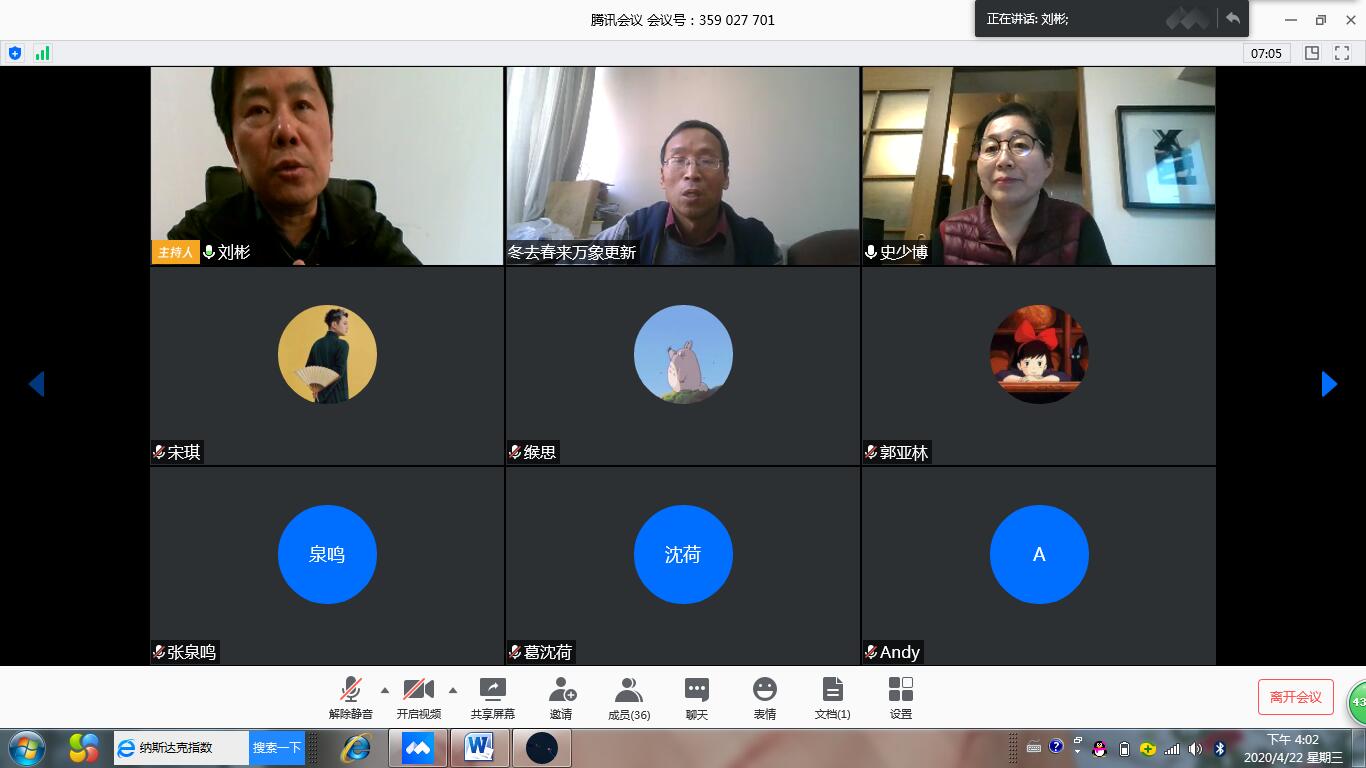Go to next page of participants

[1329, 384]
